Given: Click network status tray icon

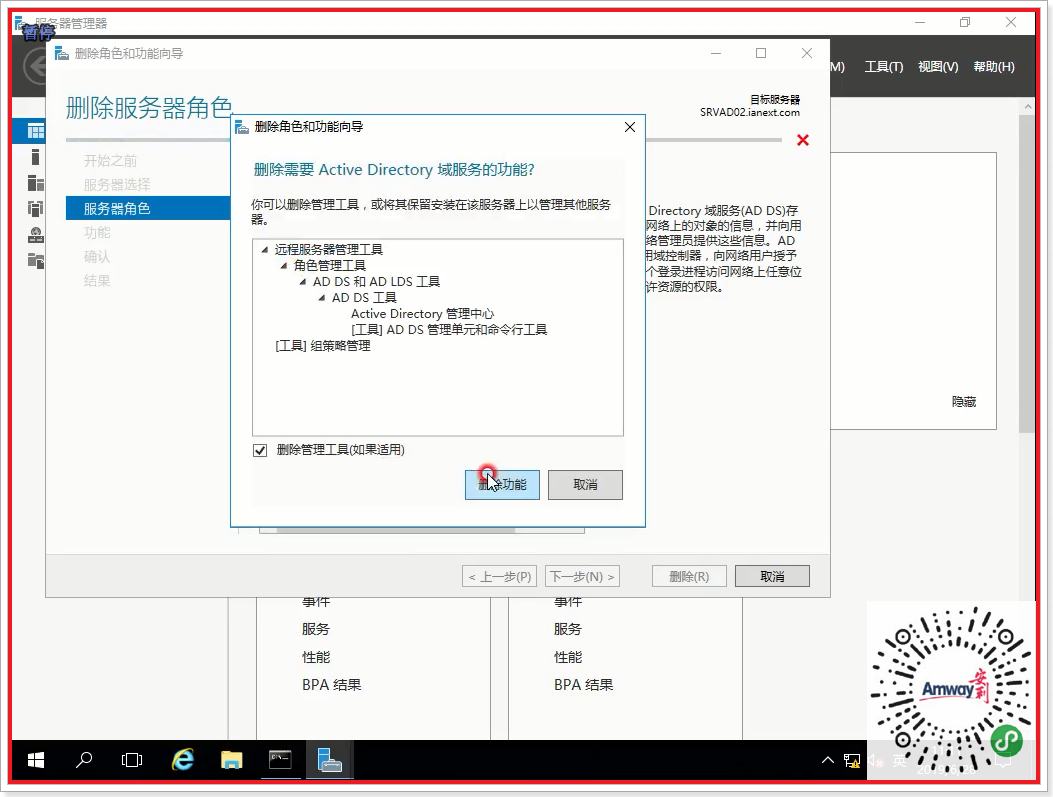Looking at the screenshot, I should (x=852, y=761).
